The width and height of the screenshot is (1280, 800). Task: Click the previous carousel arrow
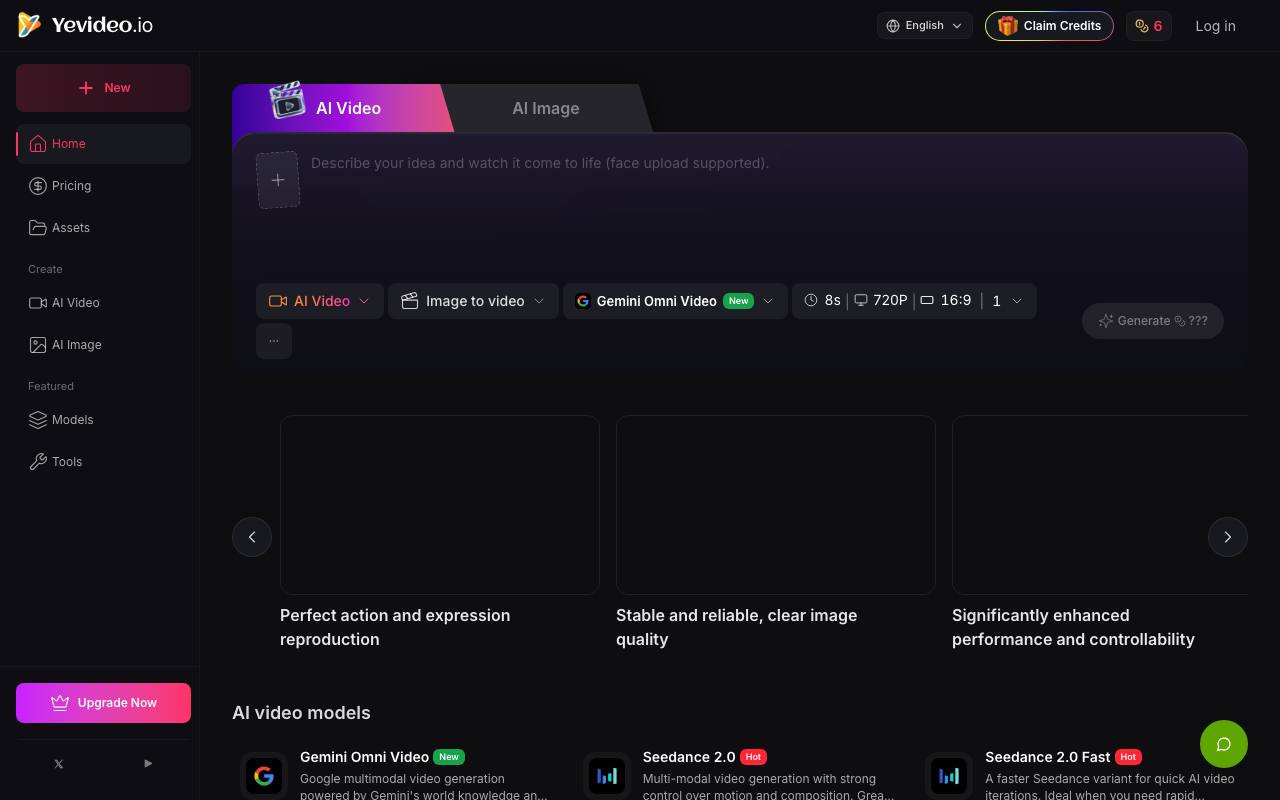point(252,537)
